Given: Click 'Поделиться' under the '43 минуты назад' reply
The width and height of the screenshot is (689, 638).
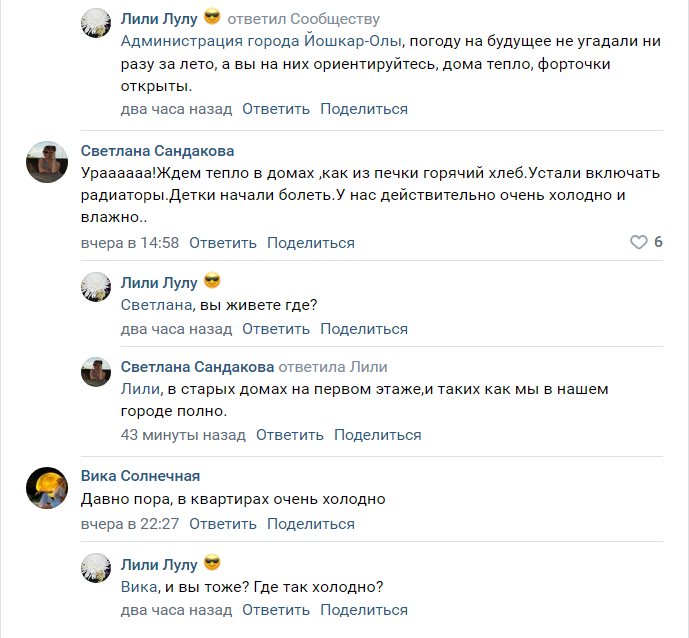Looking at the screenshot, I should click(x=377, y=434).
